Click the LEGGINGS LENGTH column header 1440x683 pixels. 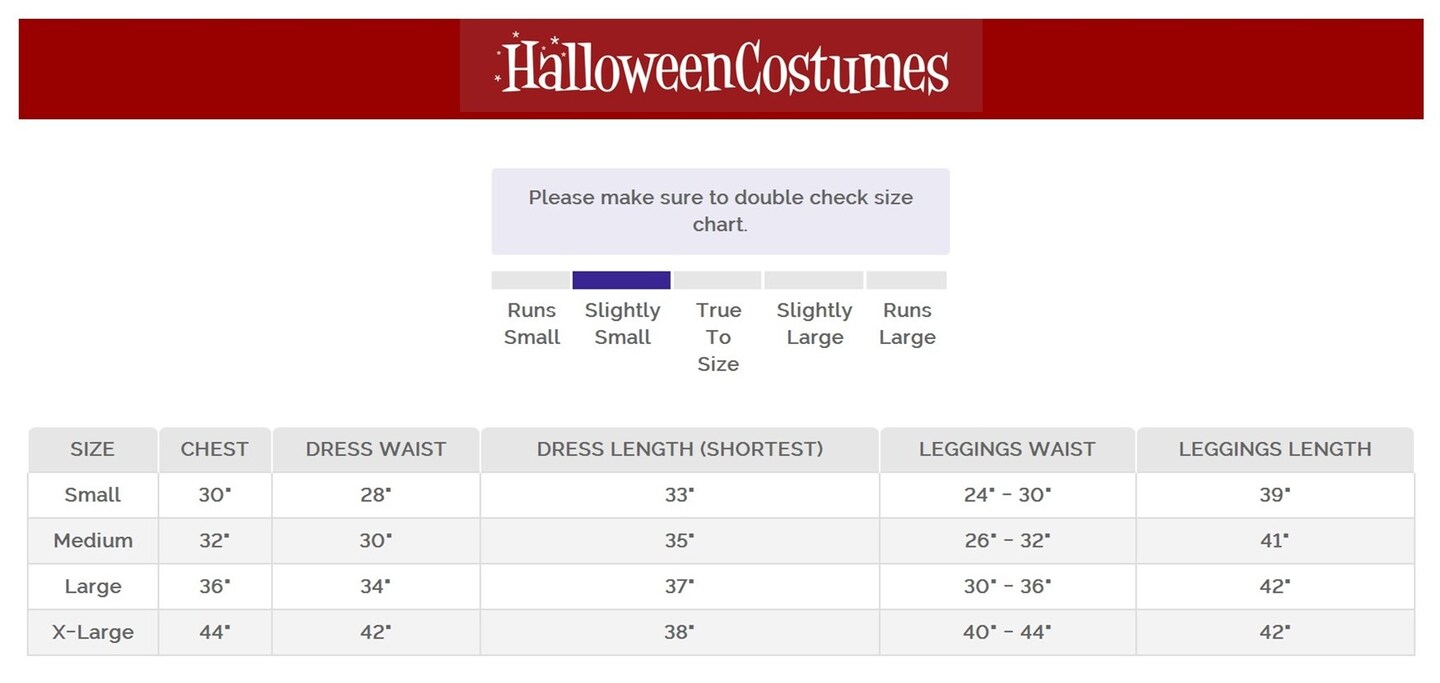(x=1275, y=450)
